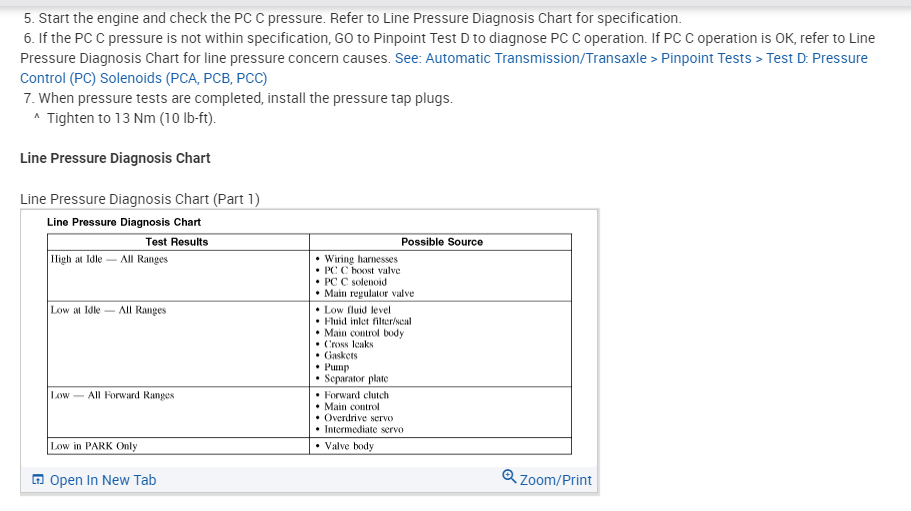Select the "Low — All Forward Ranges" row
This screenshot has height=511, width=911.
(x=112, y=395)
